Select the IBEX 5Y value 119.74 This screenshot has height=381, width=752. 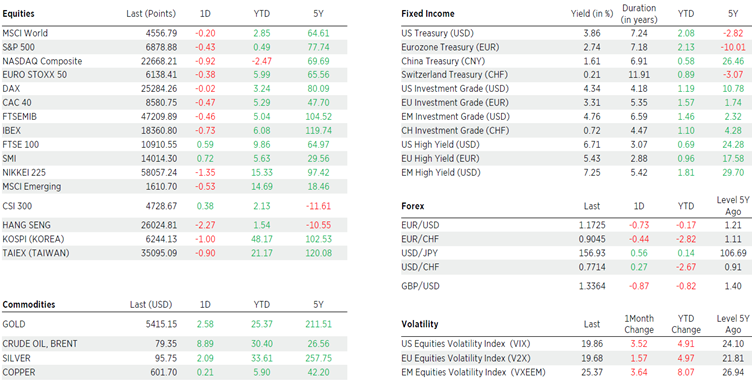point(318,131)
